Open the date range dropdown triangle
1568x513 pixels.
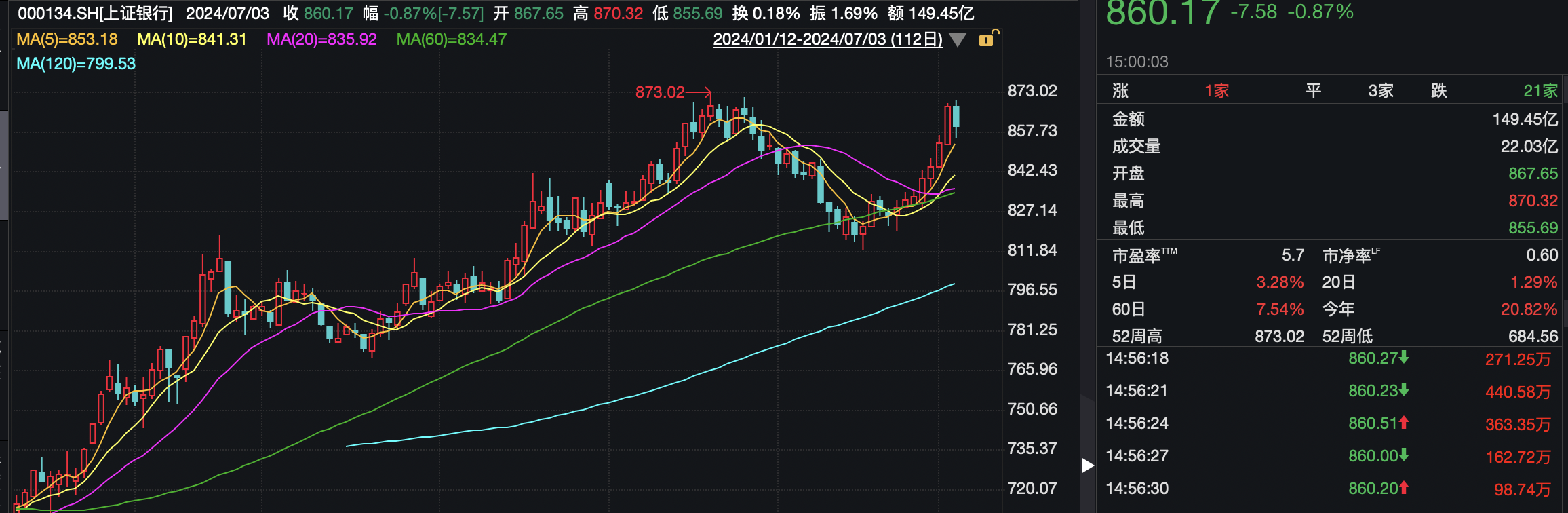tap(958, 40)
